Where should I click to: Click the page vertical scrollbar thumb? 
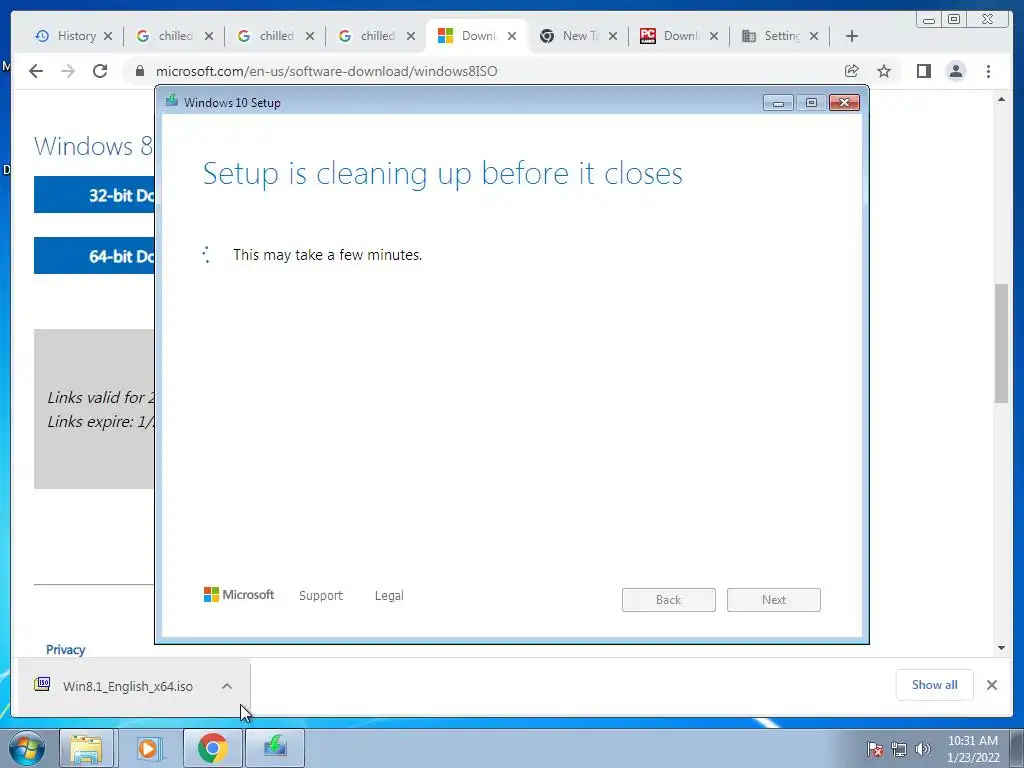click(1001, 343)
